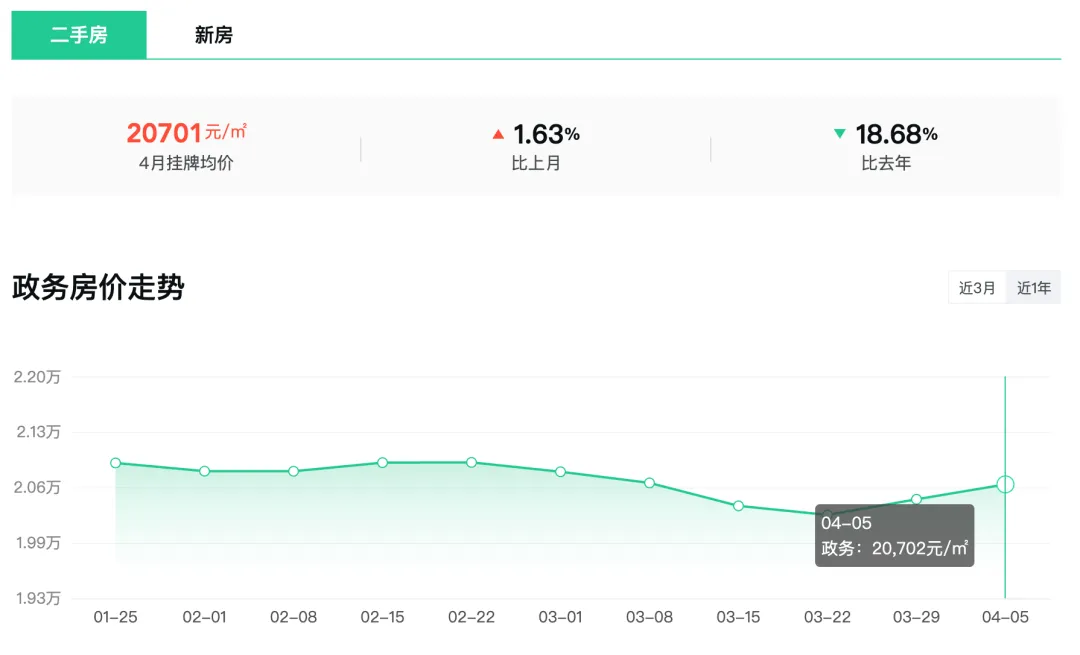The height and width of the screenshot is (655, 1080).
Task: Select the 03-08 data point
Action: 650,483
